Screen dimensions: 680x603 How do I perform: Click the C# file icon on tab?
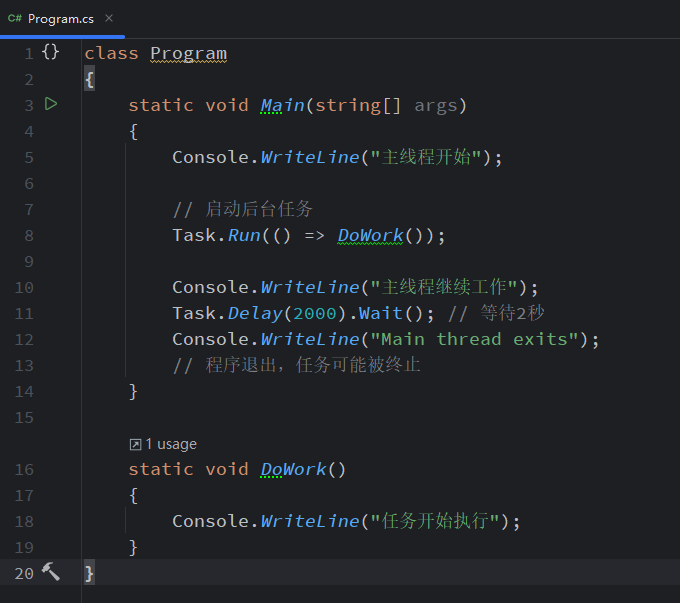coord(15,19)
